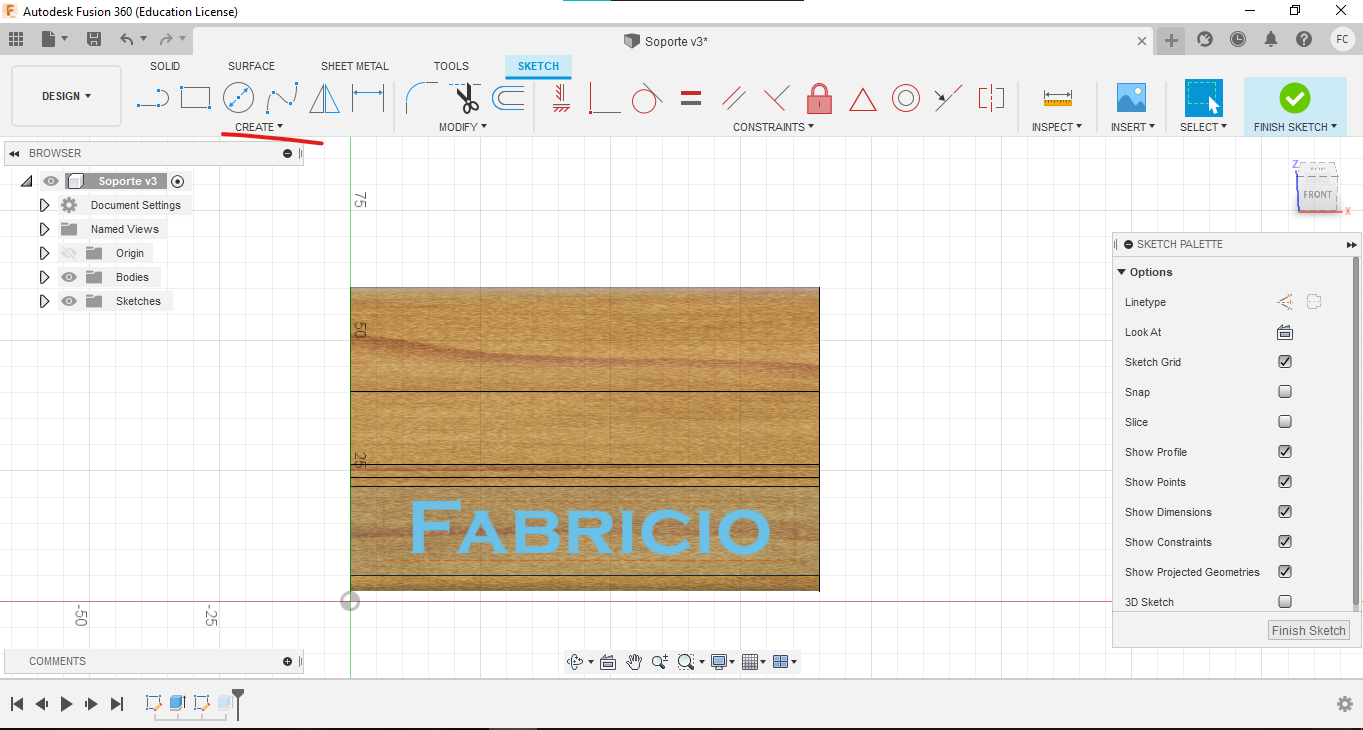Click the Insert Image icon
The height and width of the screenshot is (730, 1363).
(1131, 97)
